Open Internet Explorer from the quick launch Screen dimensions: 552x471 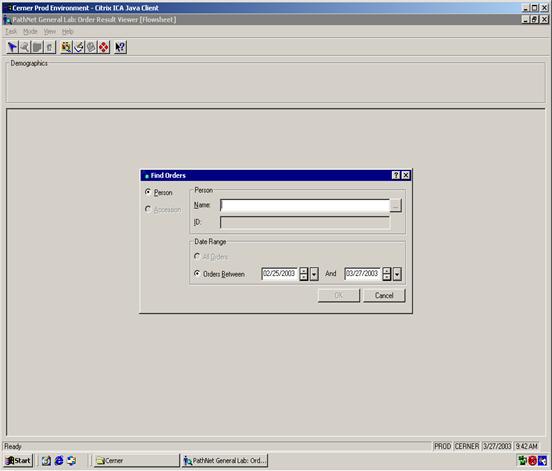[x=59, y=460]
